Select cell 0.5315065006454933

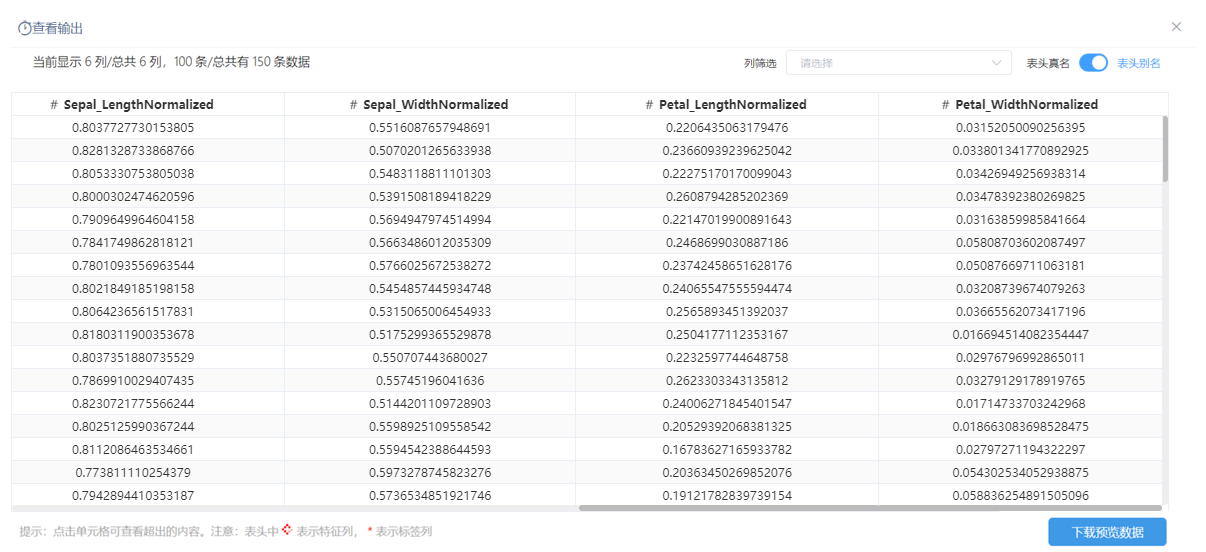pos(430,312)
